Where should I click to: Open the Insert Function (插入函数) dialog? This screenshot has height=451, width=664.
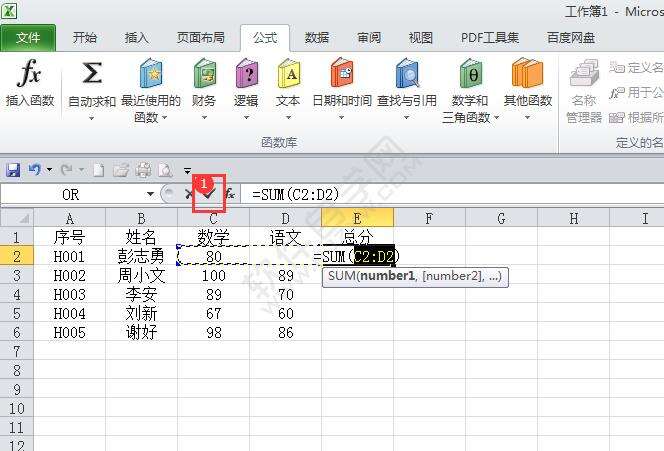pyautogui.click(x=30, y=83)
